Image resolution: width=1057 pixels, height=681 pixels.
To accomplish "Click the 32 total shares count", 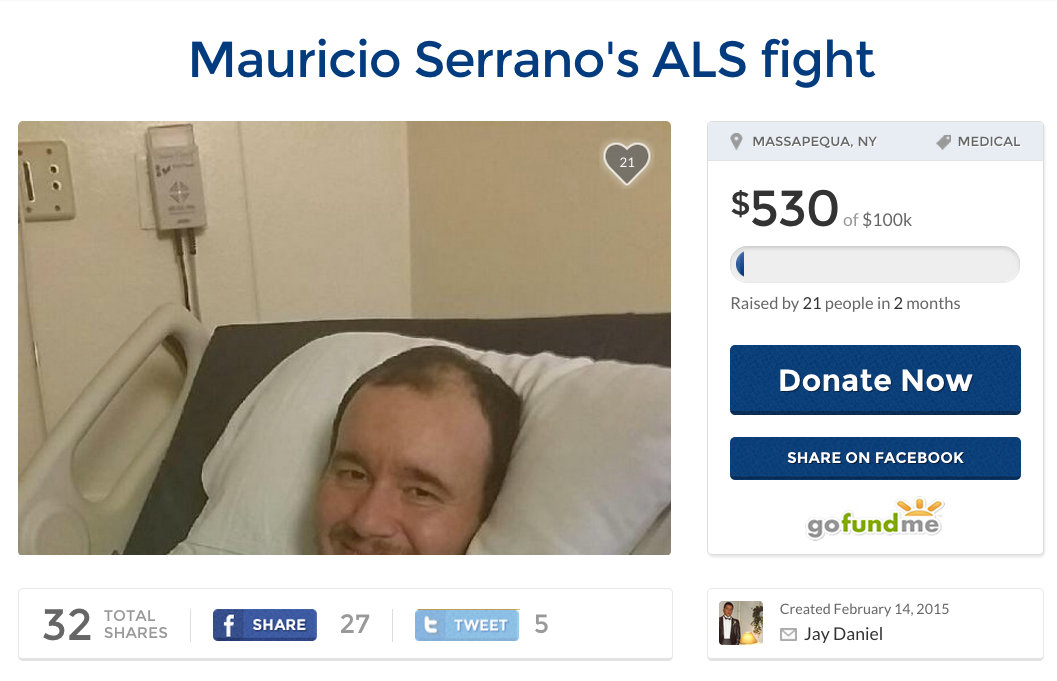I will point(66,625).
